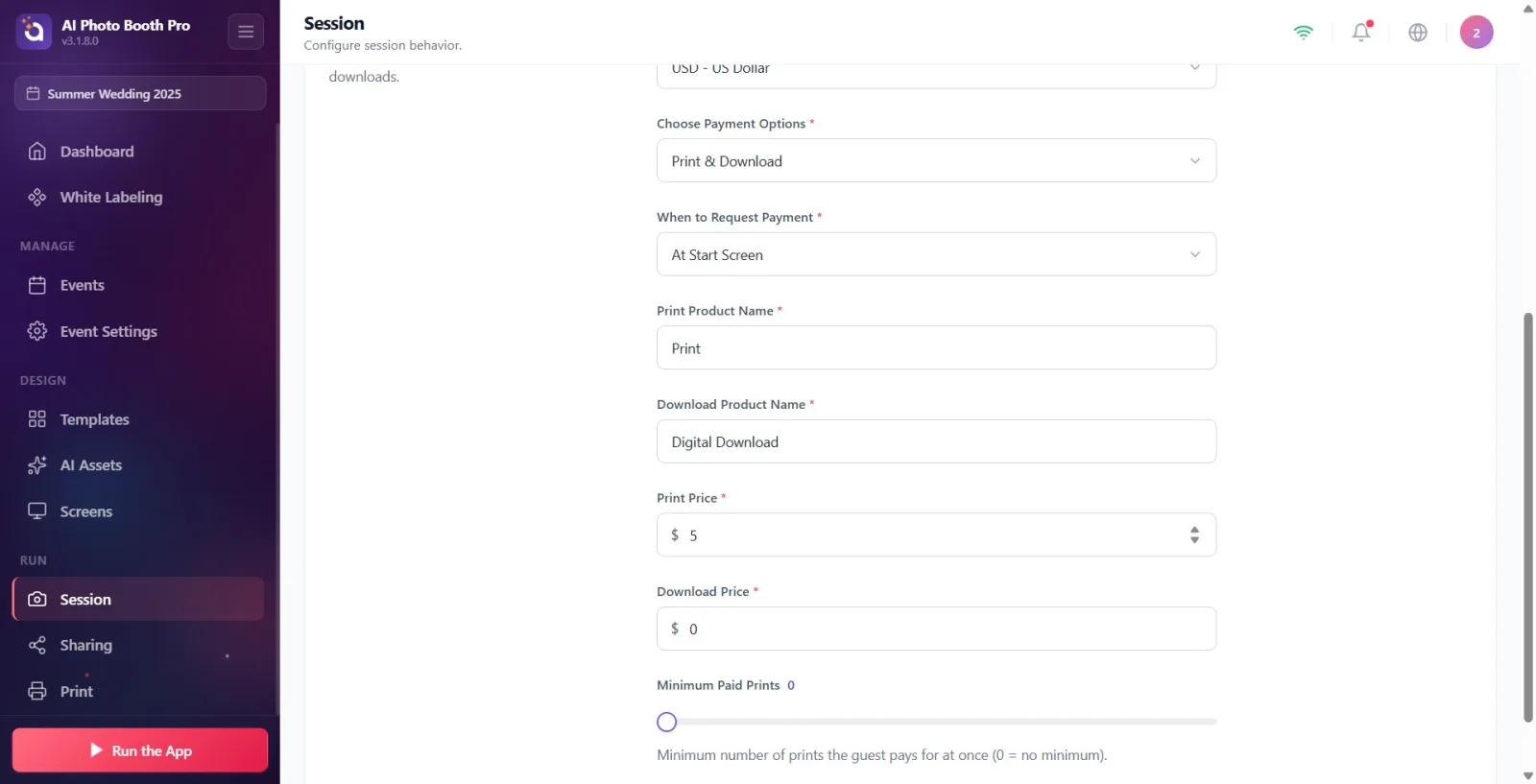Click the AI Assets sparkle icon
Screen dimensions: 1536x784
point(37,465)
